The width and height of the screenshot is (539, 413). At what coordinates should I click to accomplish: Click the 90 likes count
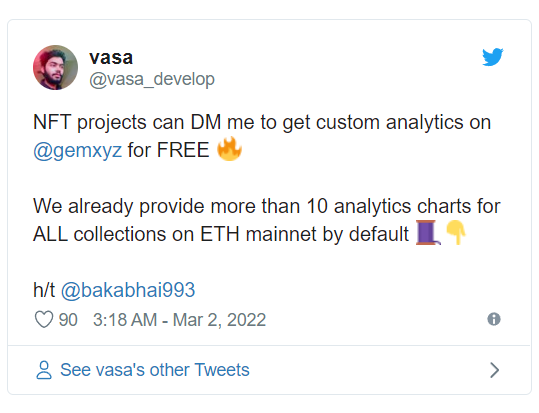[x=68, y=320]
